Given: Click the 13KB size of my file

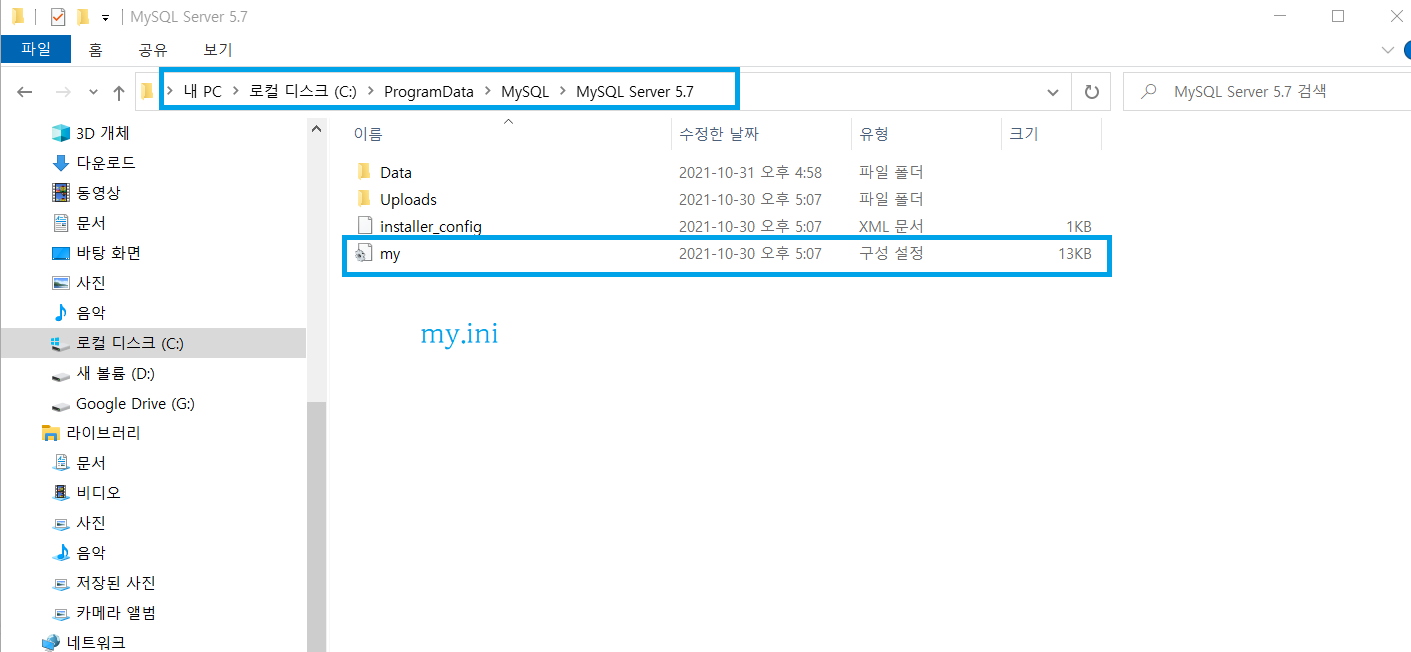Looking at the screenshot, I should click(x=1074, y=254).
